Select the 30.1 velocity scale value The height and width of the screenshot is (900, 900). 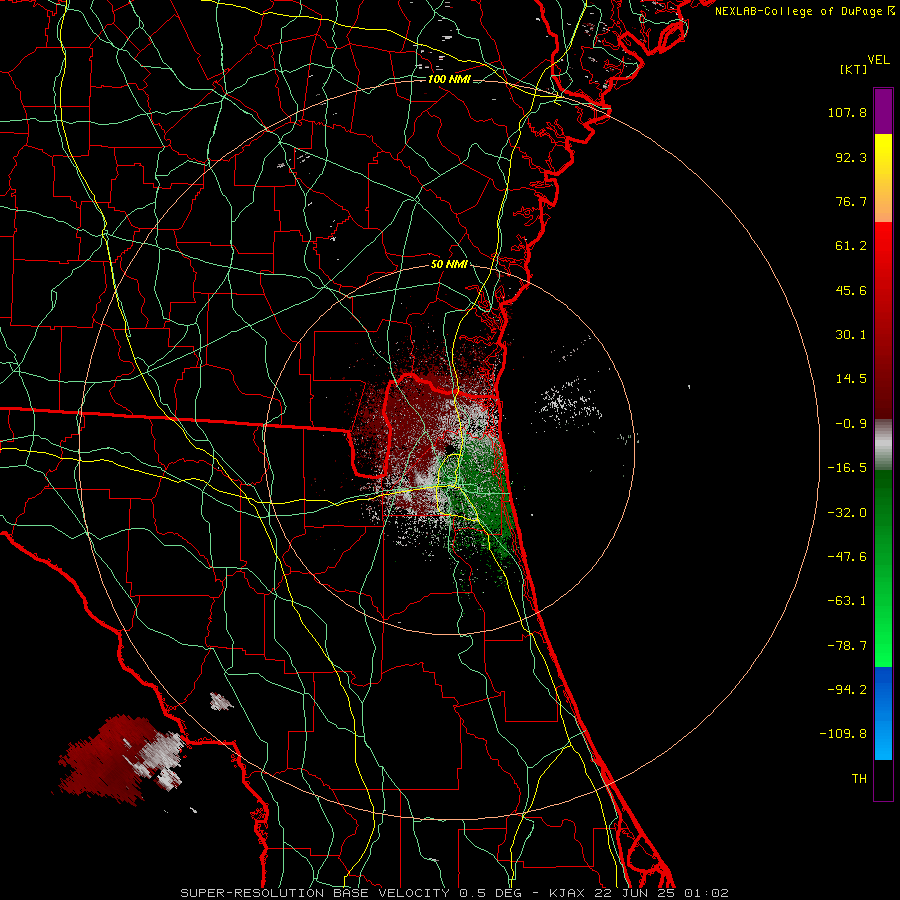[851, 335]
